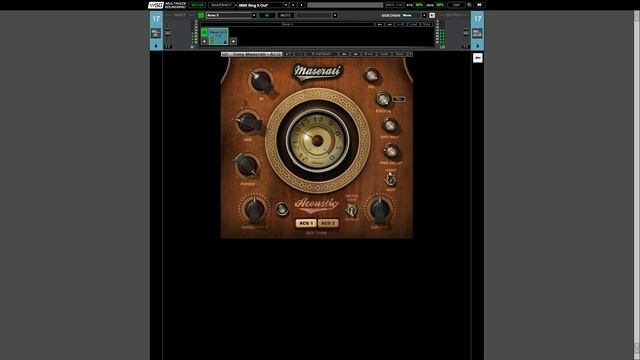
Task: Open the snapshot name dropdown arrow
Action: click(x=286, y=5)
